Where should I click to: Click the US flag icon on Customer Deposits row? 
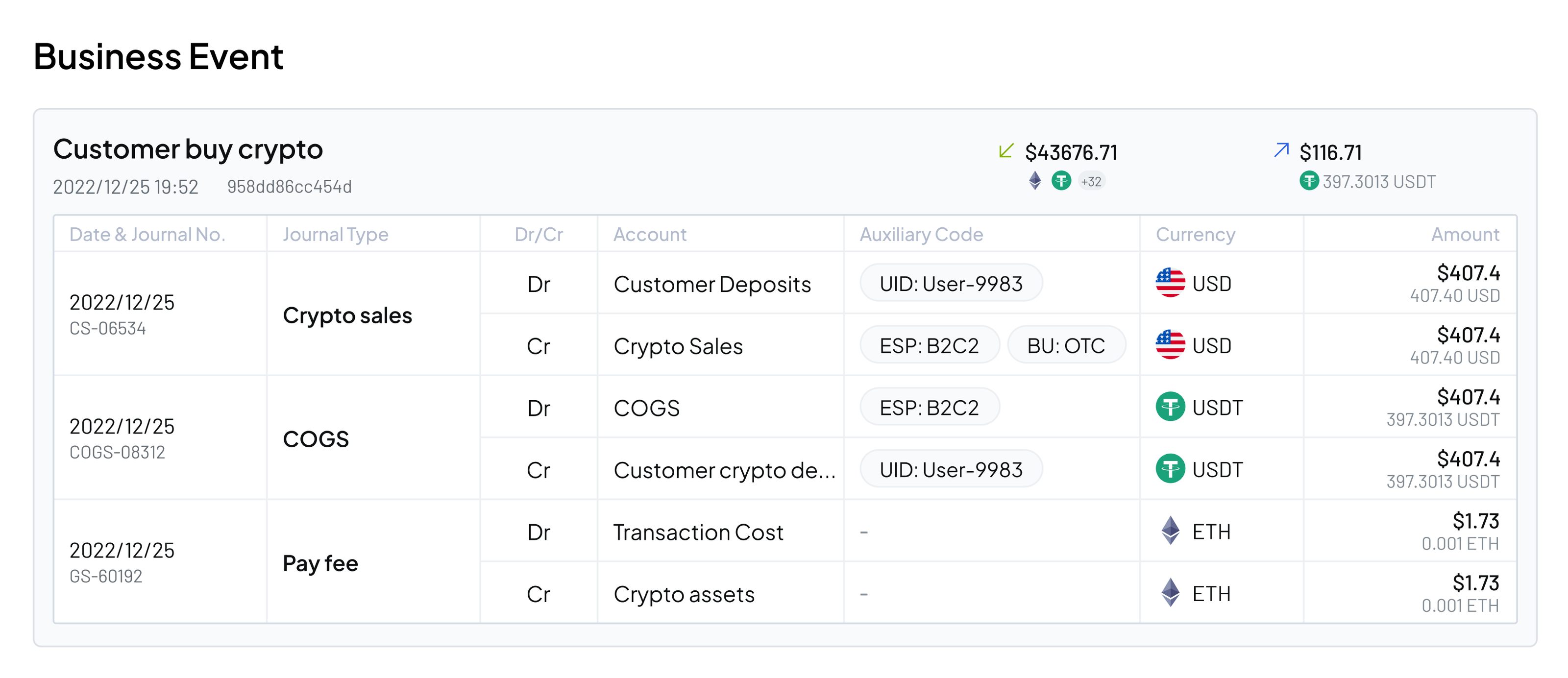(1170, 282)
